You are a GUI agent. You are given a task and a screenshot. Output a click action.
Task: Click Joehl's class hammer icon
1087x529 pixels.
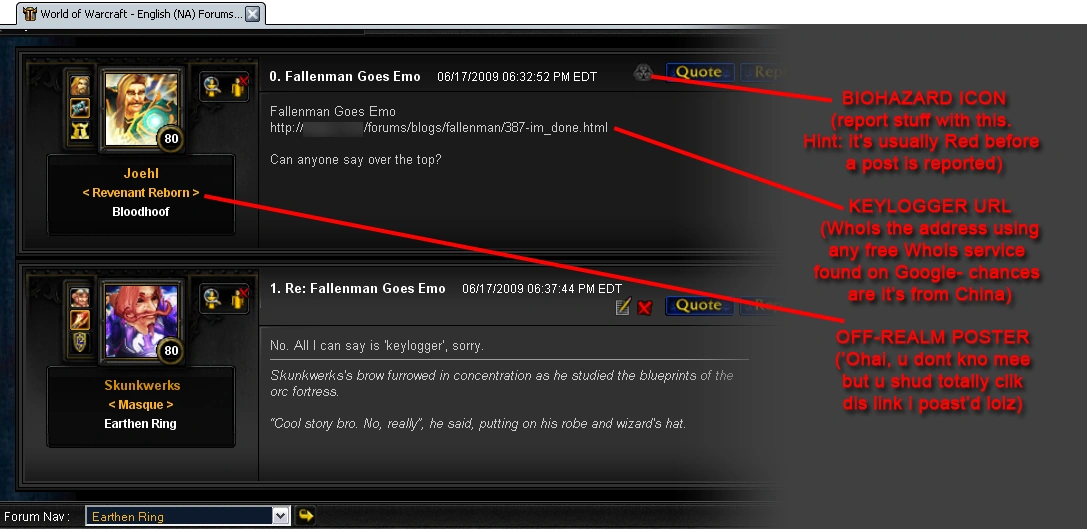80,108
